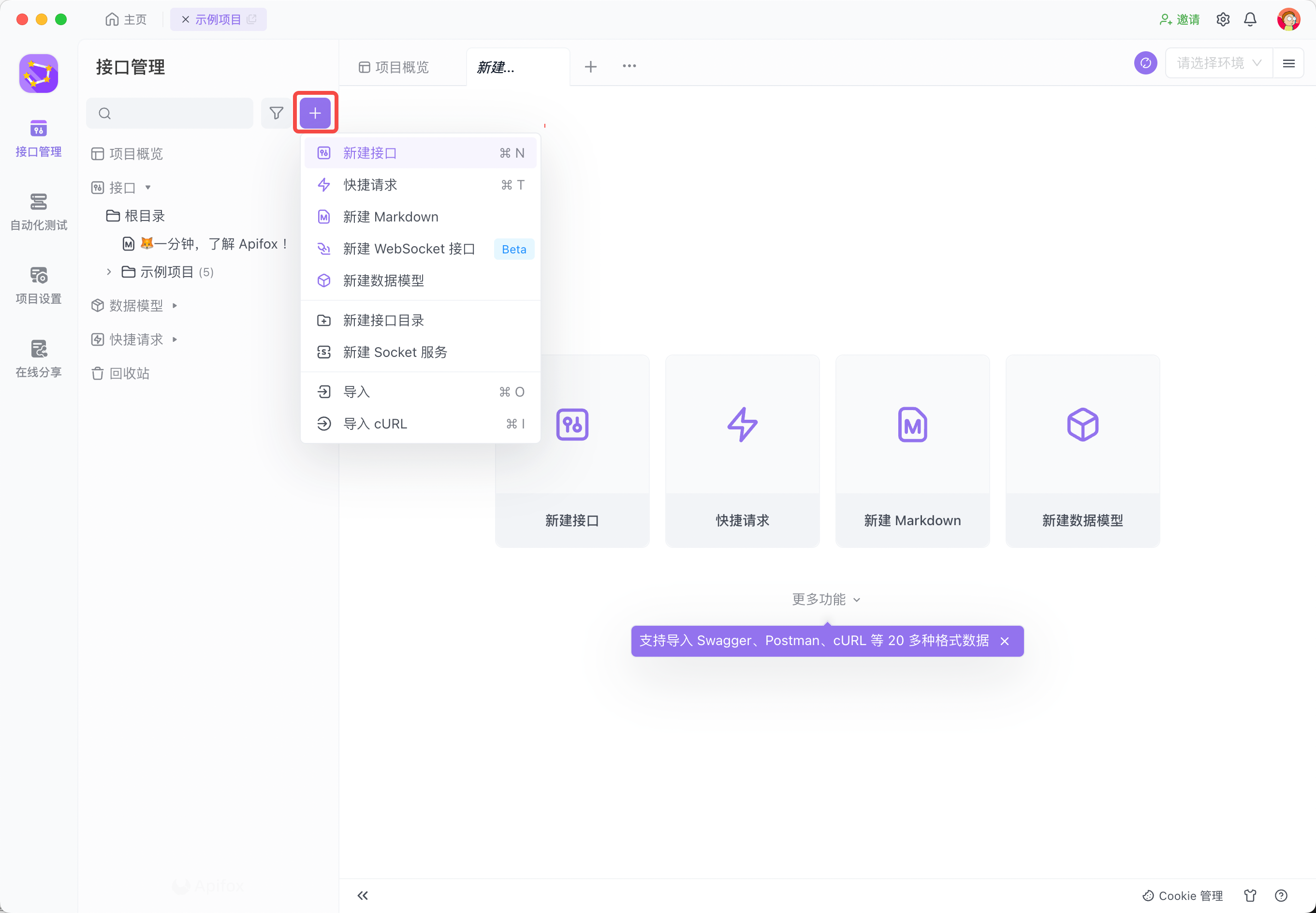This screenshot has height=913, width=1316.
Task: Select 新建 WebSocket 接口 menu item
Action: [x=409, y=249]
